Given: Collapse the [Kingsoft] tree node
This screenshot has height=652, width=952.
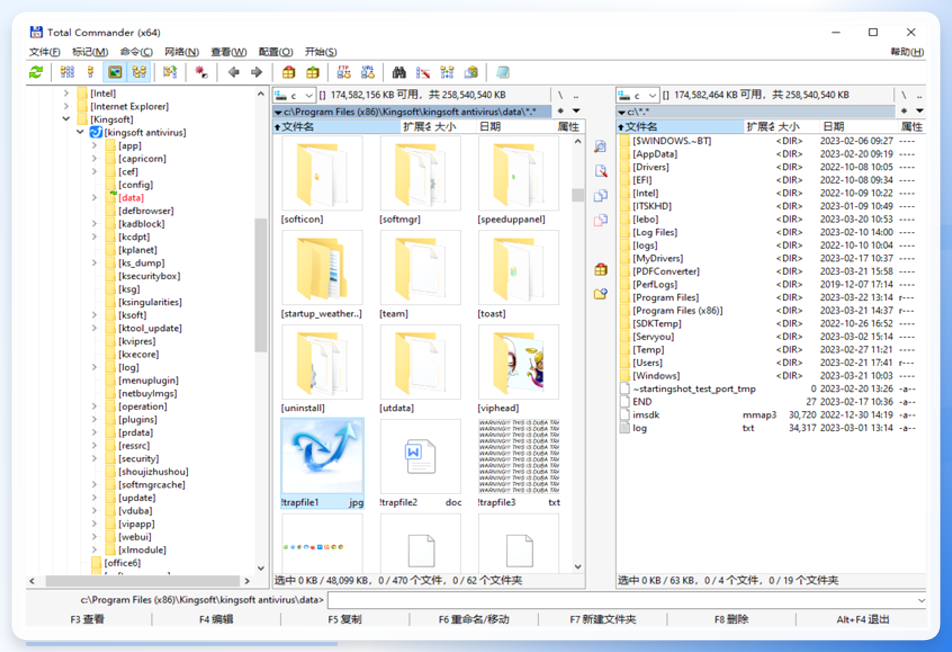Looking at the screenshot, I should [x=66, y=119].
